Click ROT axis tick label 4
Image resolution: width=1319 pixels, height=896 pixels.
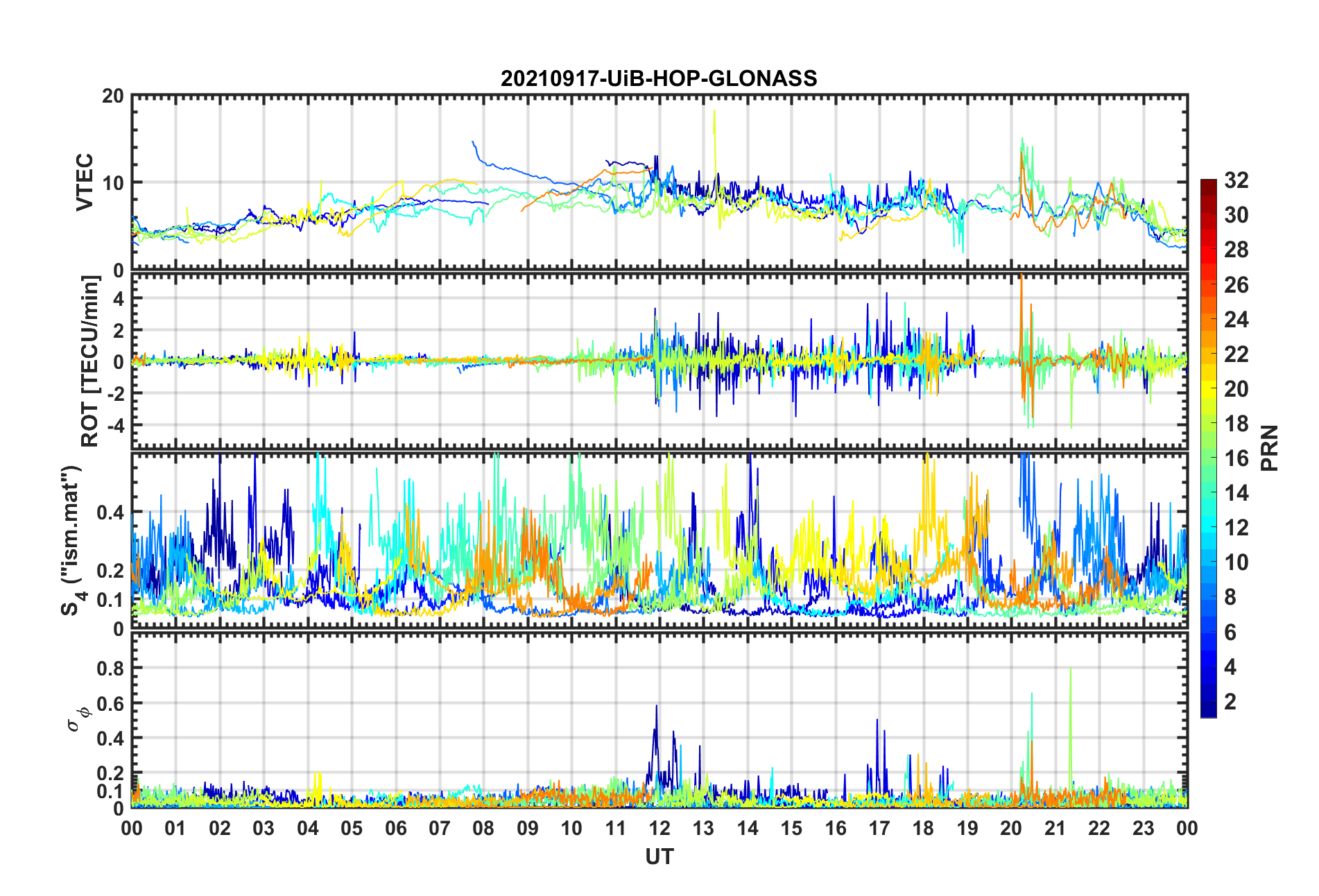pyautogui.click(x=119, y=298)
